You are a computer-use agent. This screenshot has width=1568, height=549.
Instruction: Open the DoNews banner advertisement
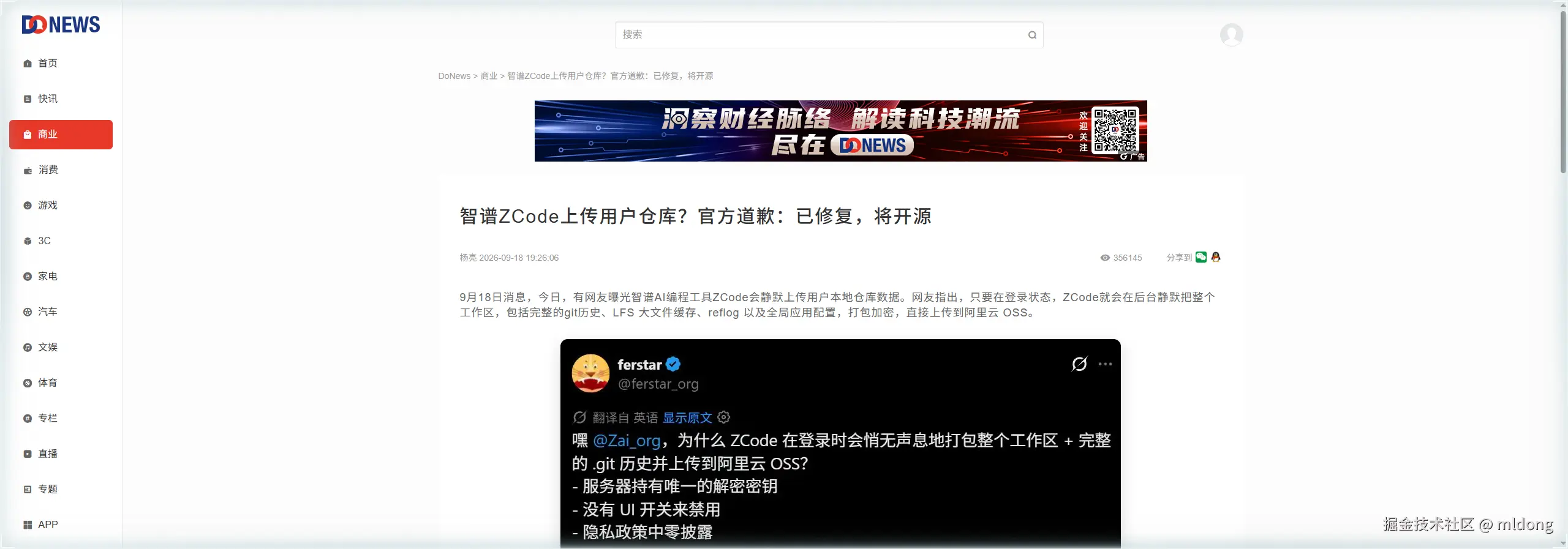tap(840, 131)
